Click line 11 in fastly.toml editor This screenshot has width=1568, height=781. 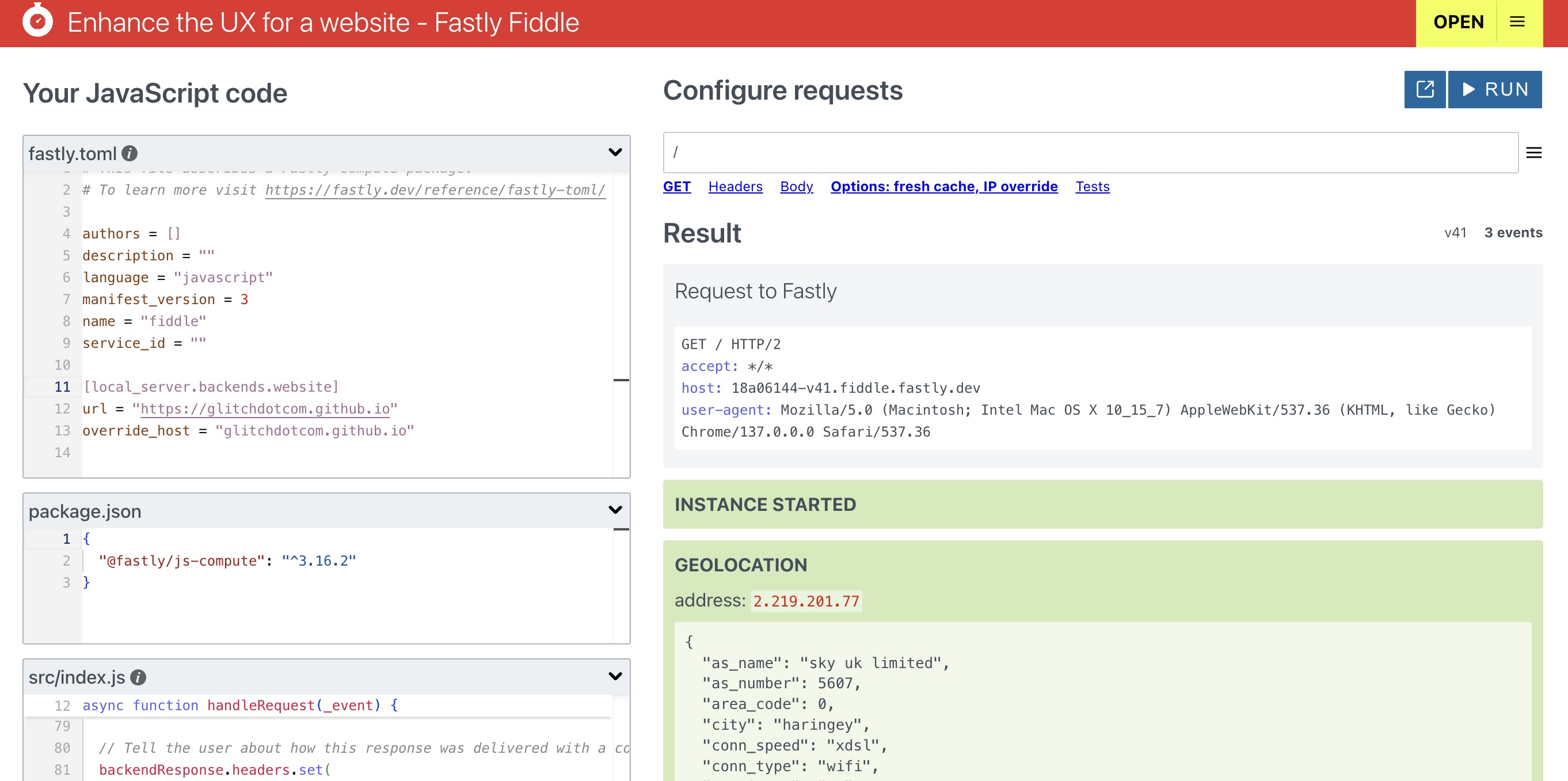click(x=211, y=387)
